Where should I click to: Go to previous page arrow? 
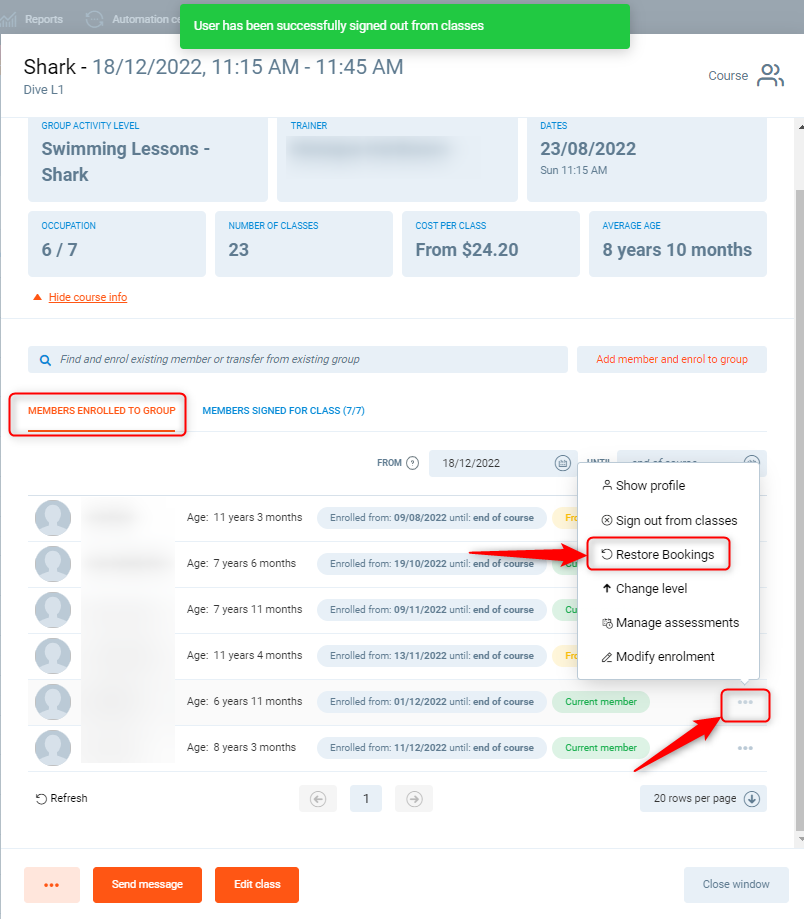pos(318,798)
